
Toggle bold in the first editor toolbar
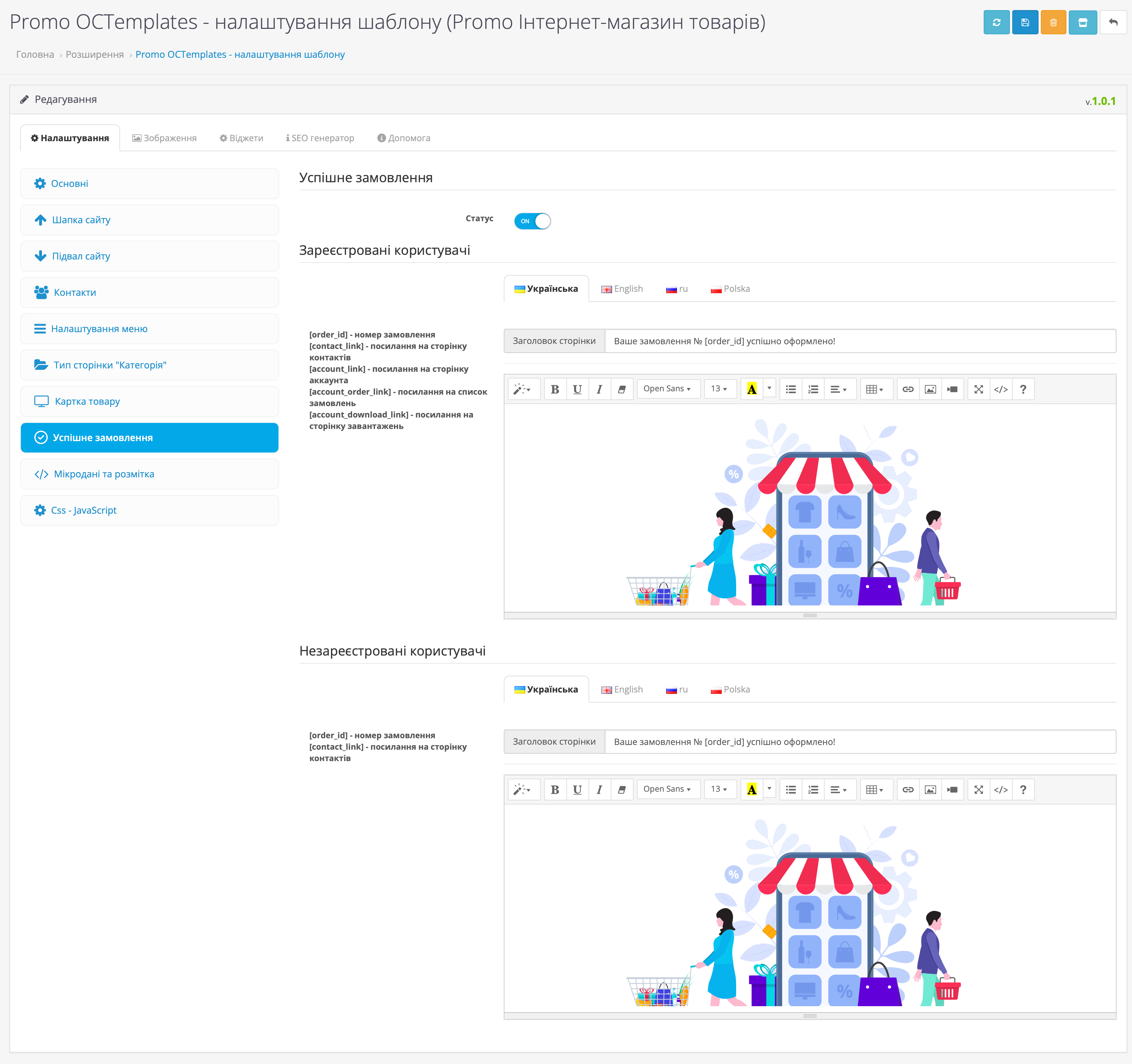tap(555, 389)
